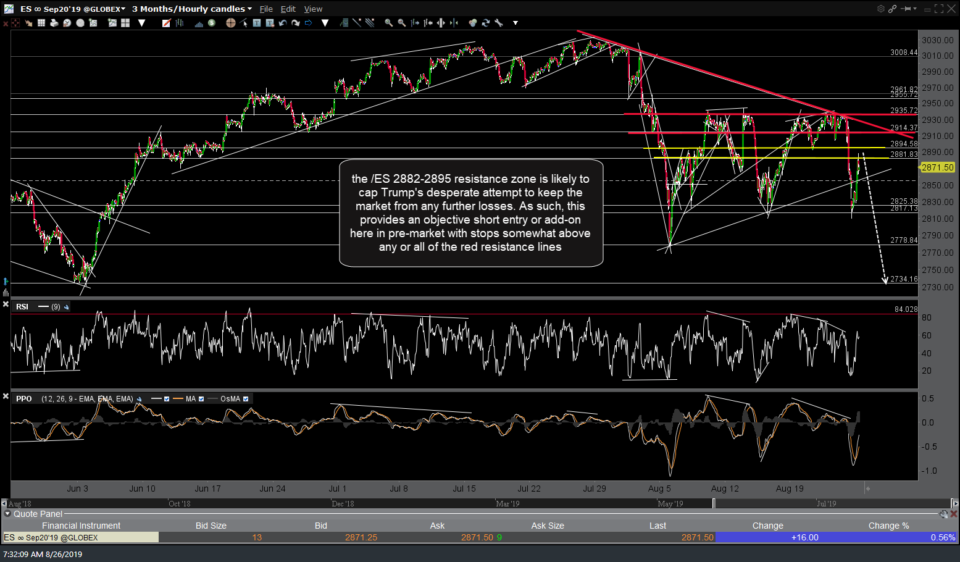Image resolution: width=960 pixels, height=562 pixels.
Task: Click the mountain area chart icon
Action: tap(199, 23)
